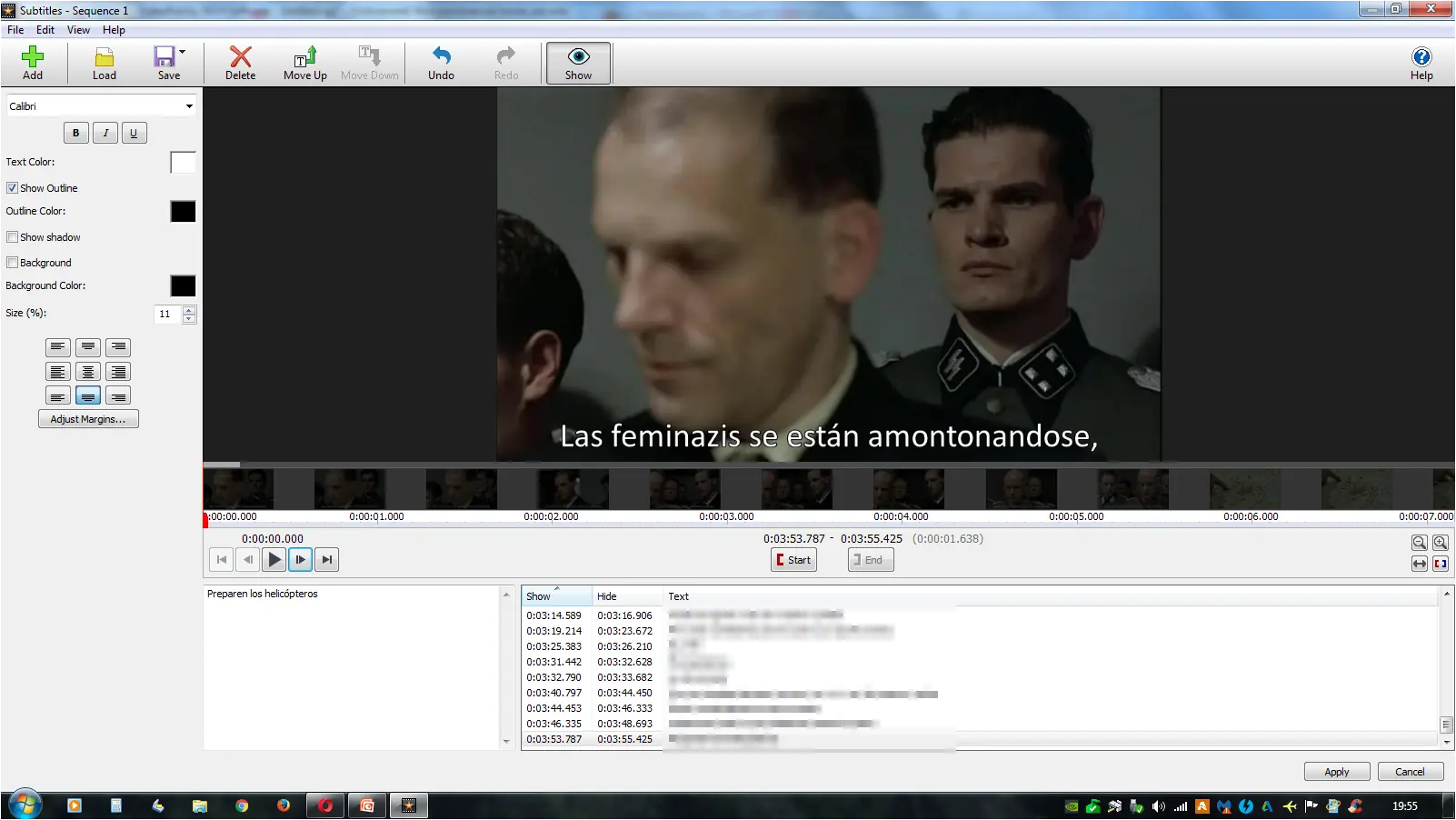Align subtitle to top center
This screenshot has height=820, width=1456.
[88, 347]
